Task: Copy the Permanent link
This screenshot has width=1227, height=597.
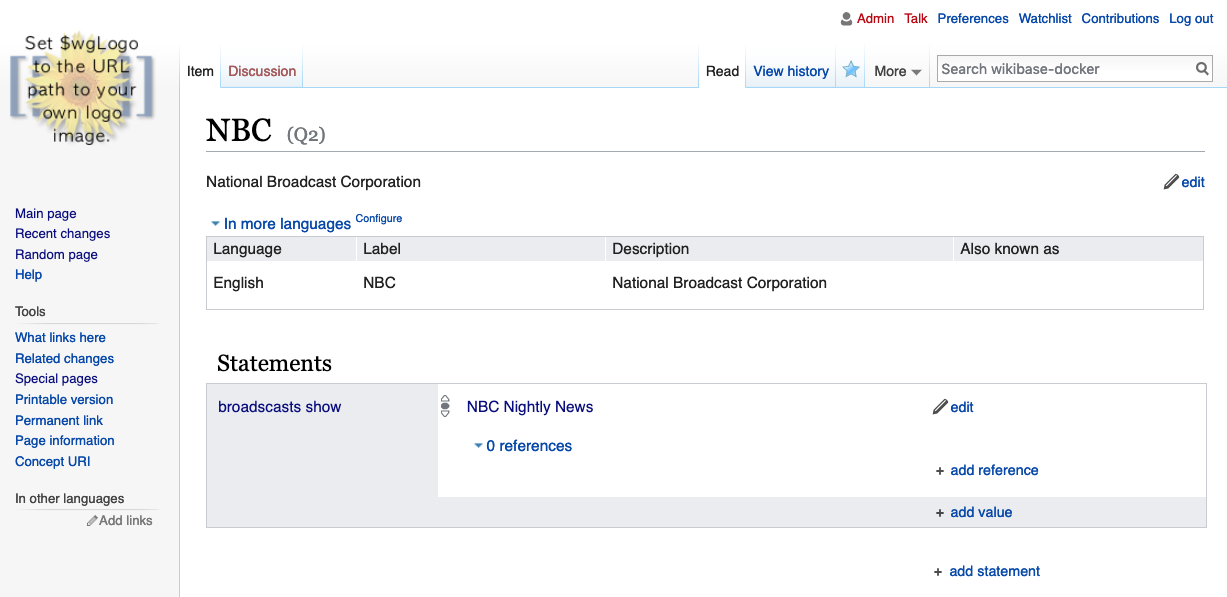Action: 59,420
